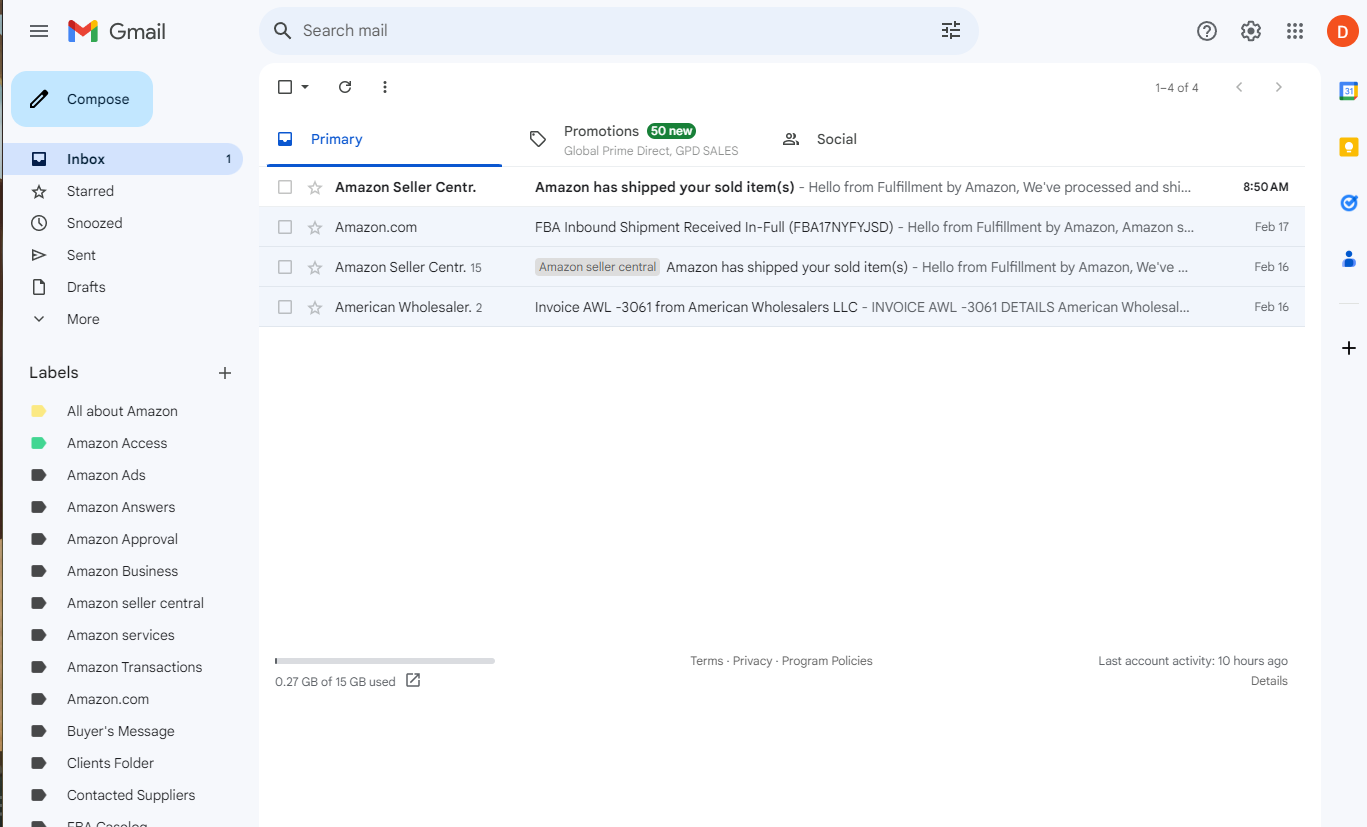
Task: Open the Amazon Answers label
Action: coord(121,507)
